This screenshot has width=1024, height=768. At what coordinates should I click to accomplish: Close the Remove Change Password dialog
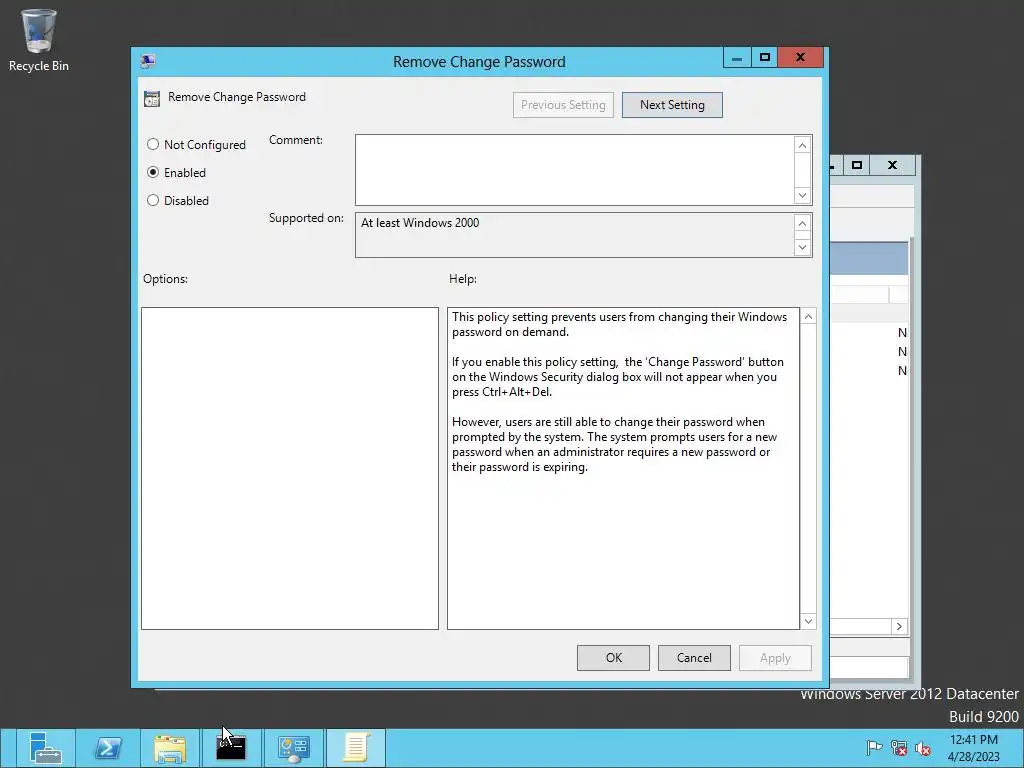pos(801,58)
